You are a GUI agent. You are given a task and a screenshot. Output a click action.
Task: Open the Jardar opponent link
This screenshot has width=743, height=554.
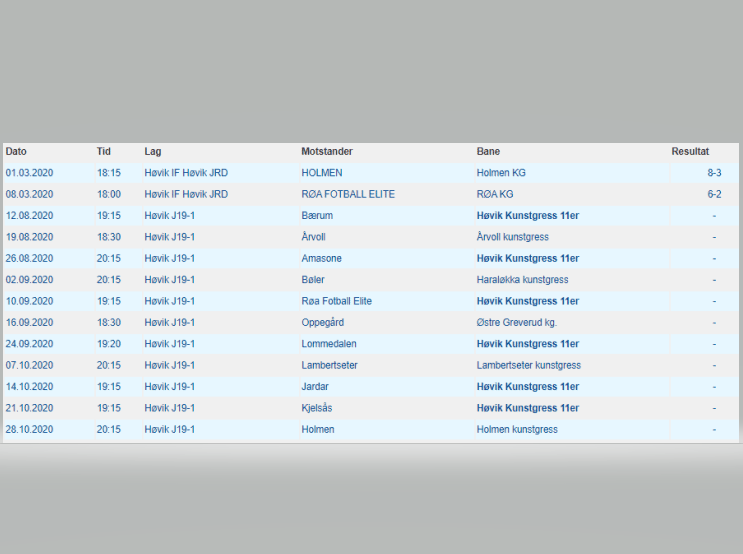tap(315, 387)
